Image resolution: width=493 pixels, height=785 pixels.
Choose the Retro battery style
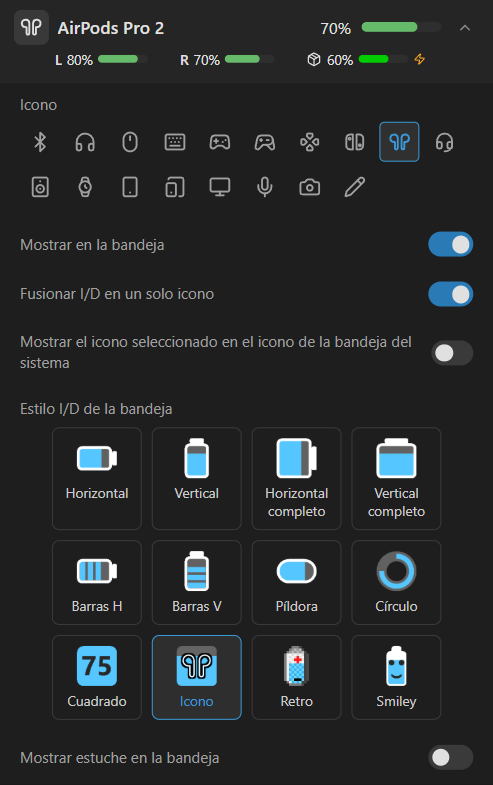296,677
